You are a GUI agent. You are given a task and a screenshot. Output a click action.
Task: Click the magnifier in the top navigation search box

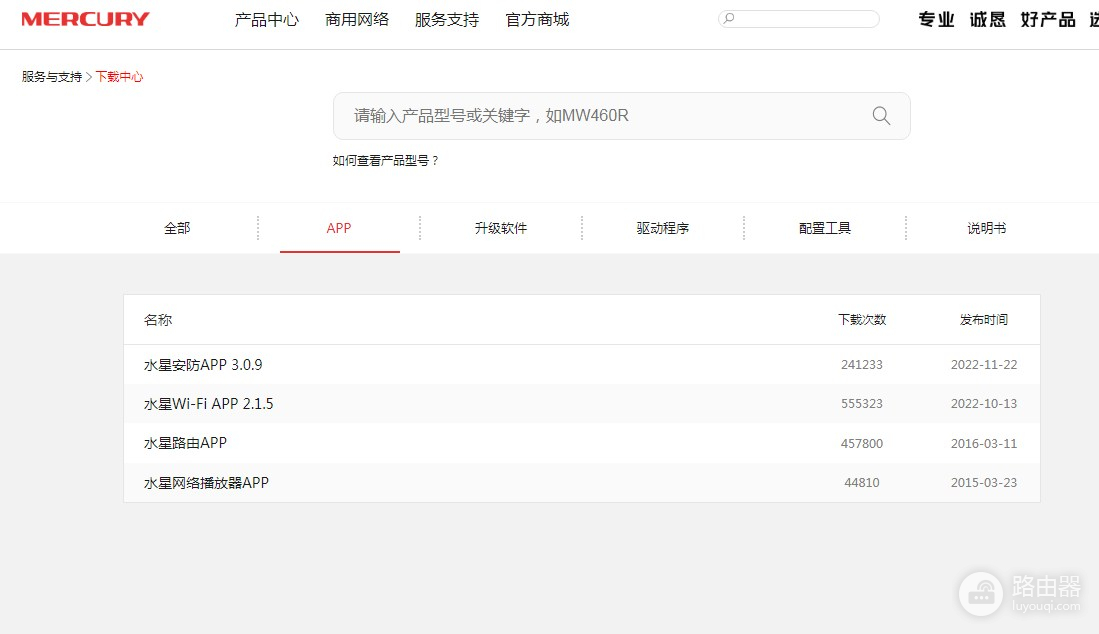click(x=729, y=18)
